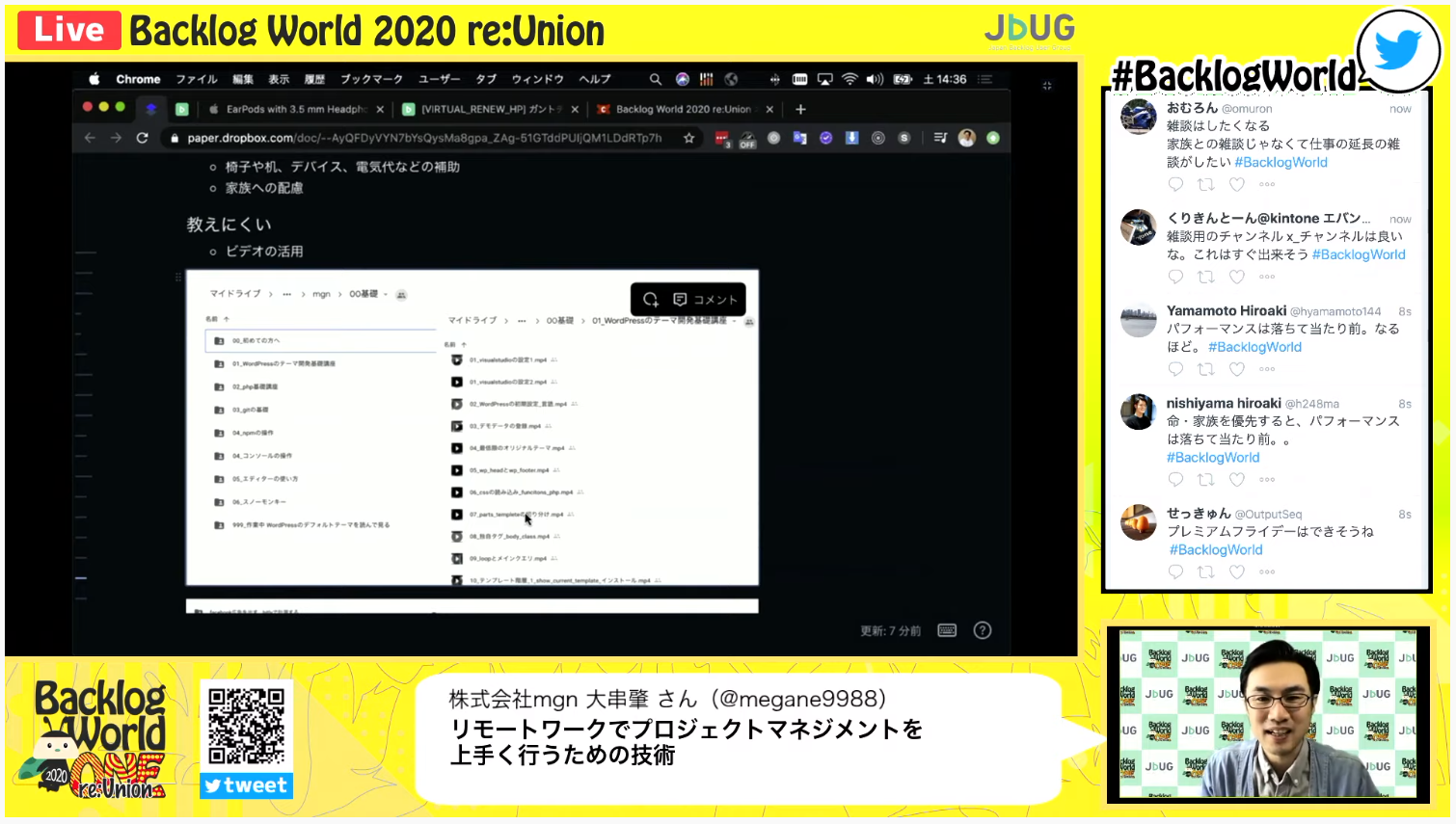Screen dimensions: 1456x824
Task: Open more options on せっきゅん's tweet
Action: (1267, 572)
